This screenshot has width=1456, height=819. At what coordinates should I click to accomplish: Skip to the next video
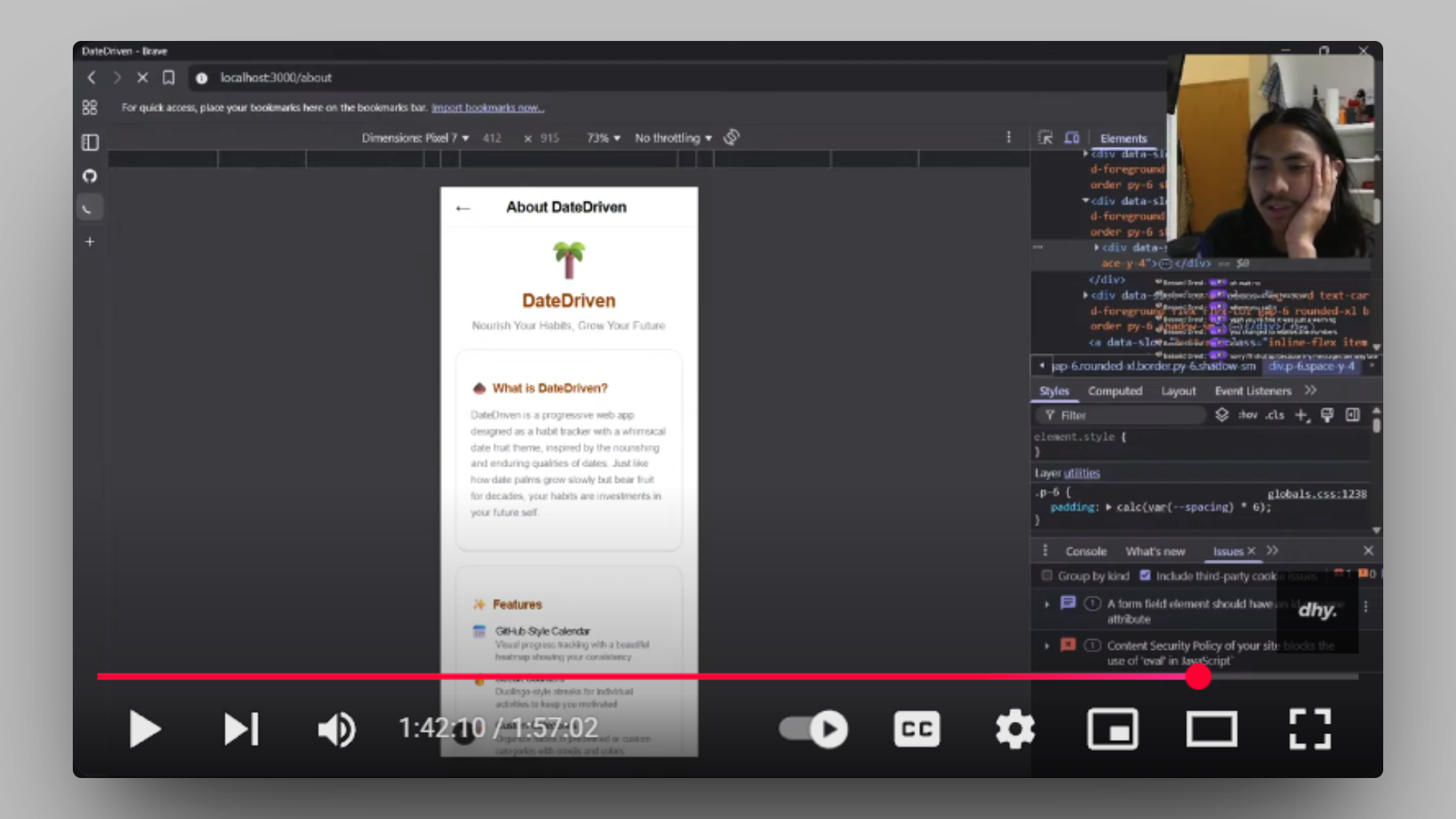242,730
